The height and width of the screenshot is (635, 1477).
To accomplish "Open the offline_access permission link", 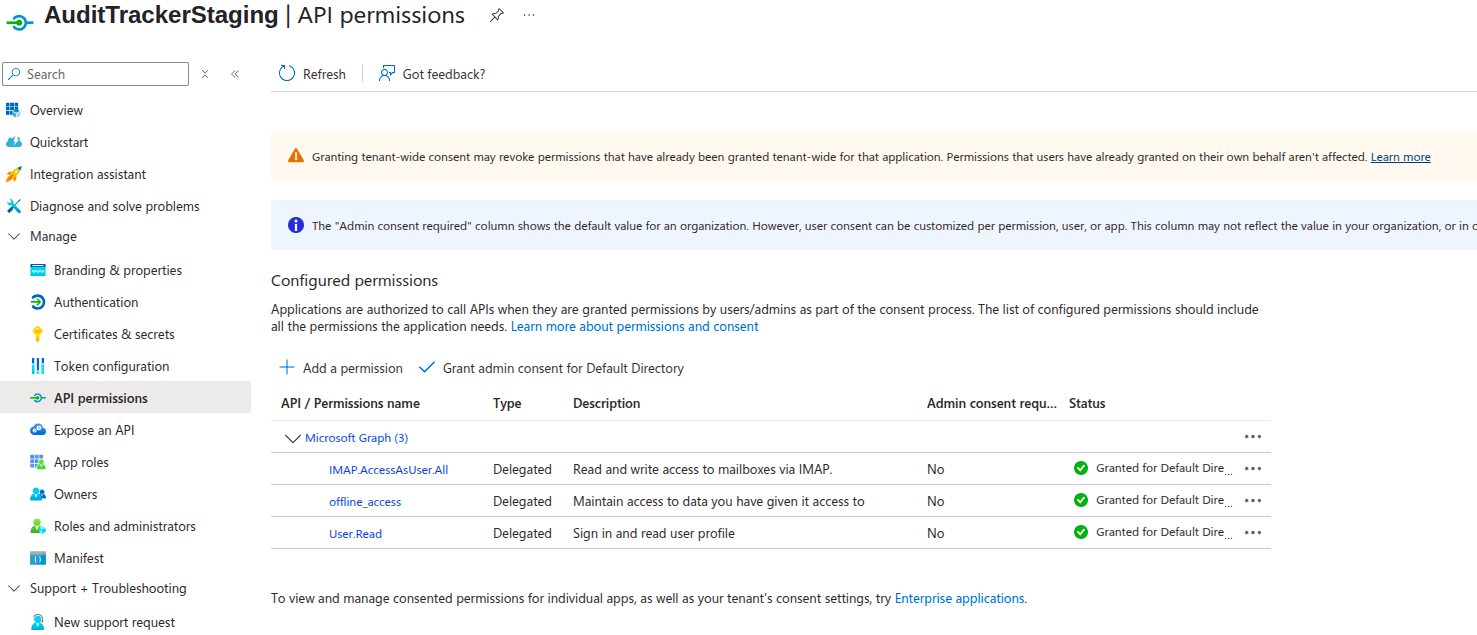I will click(365, 502).
